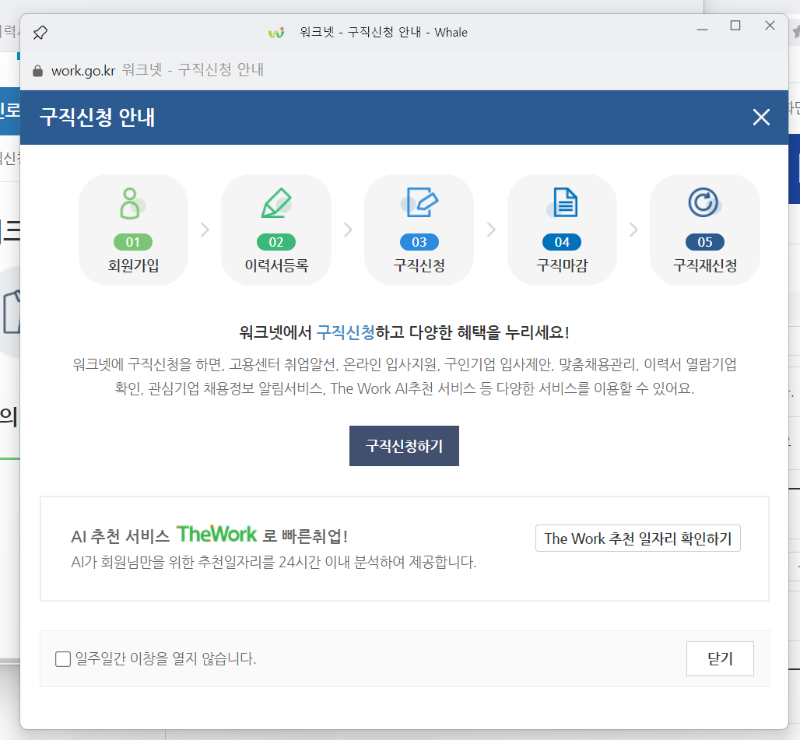
Task: Click the pin icon in the popup title bar
Action: (x=40, y=31)
